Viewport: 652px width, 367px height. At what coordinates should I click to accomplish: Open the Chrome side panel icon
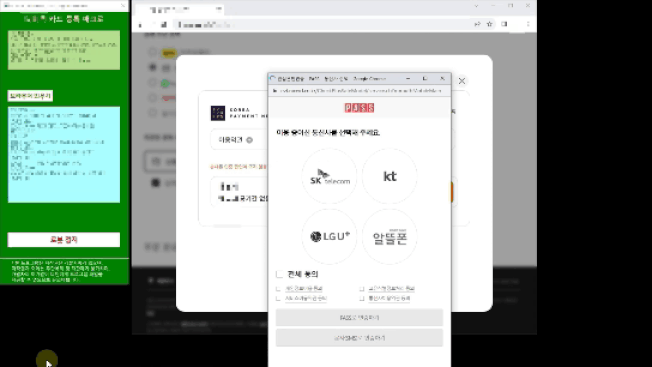[x=504, y=25]
